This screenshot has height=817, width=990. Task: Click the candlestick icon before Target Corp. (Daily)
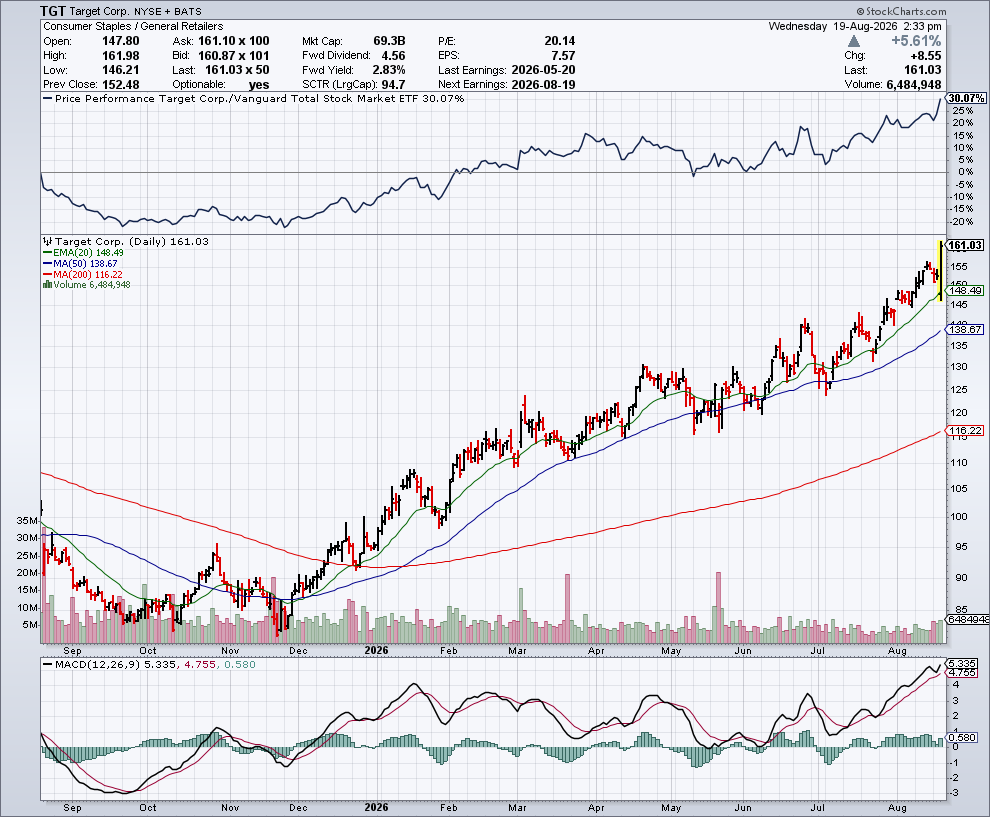(x=48, y=241)
